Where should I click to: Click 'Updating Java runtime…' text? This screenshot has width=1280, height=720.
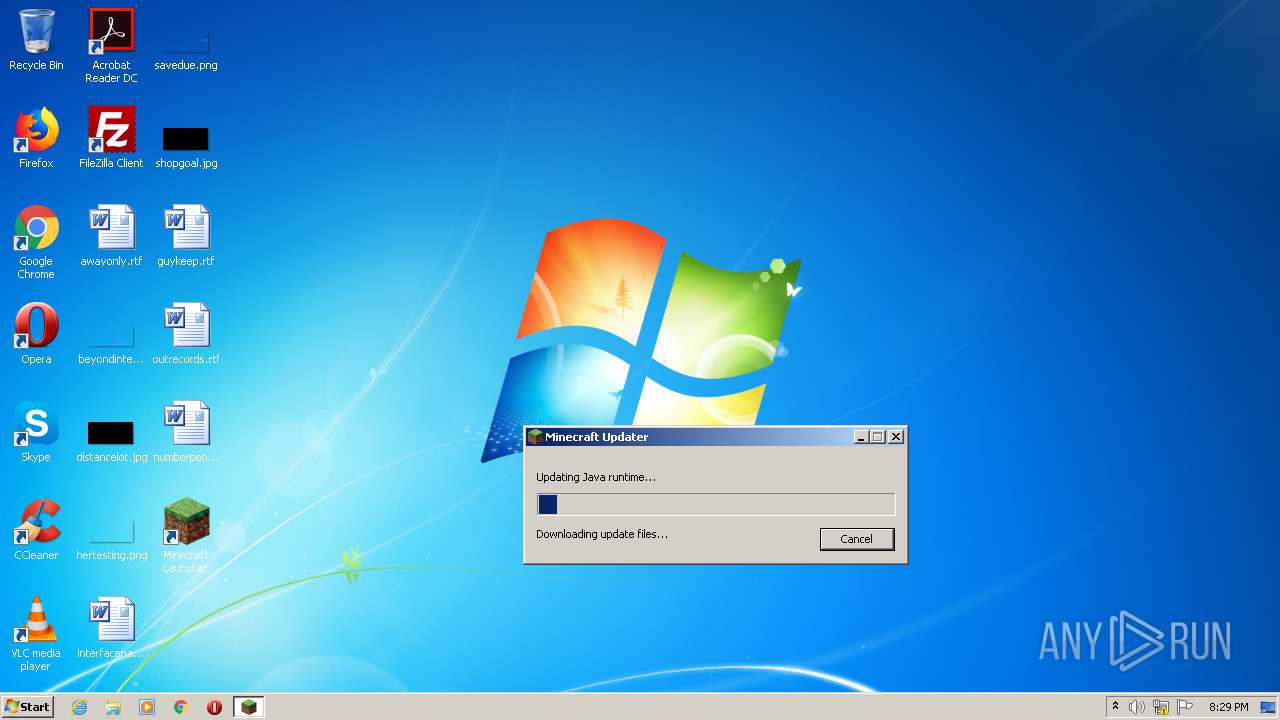click(596, 477)
